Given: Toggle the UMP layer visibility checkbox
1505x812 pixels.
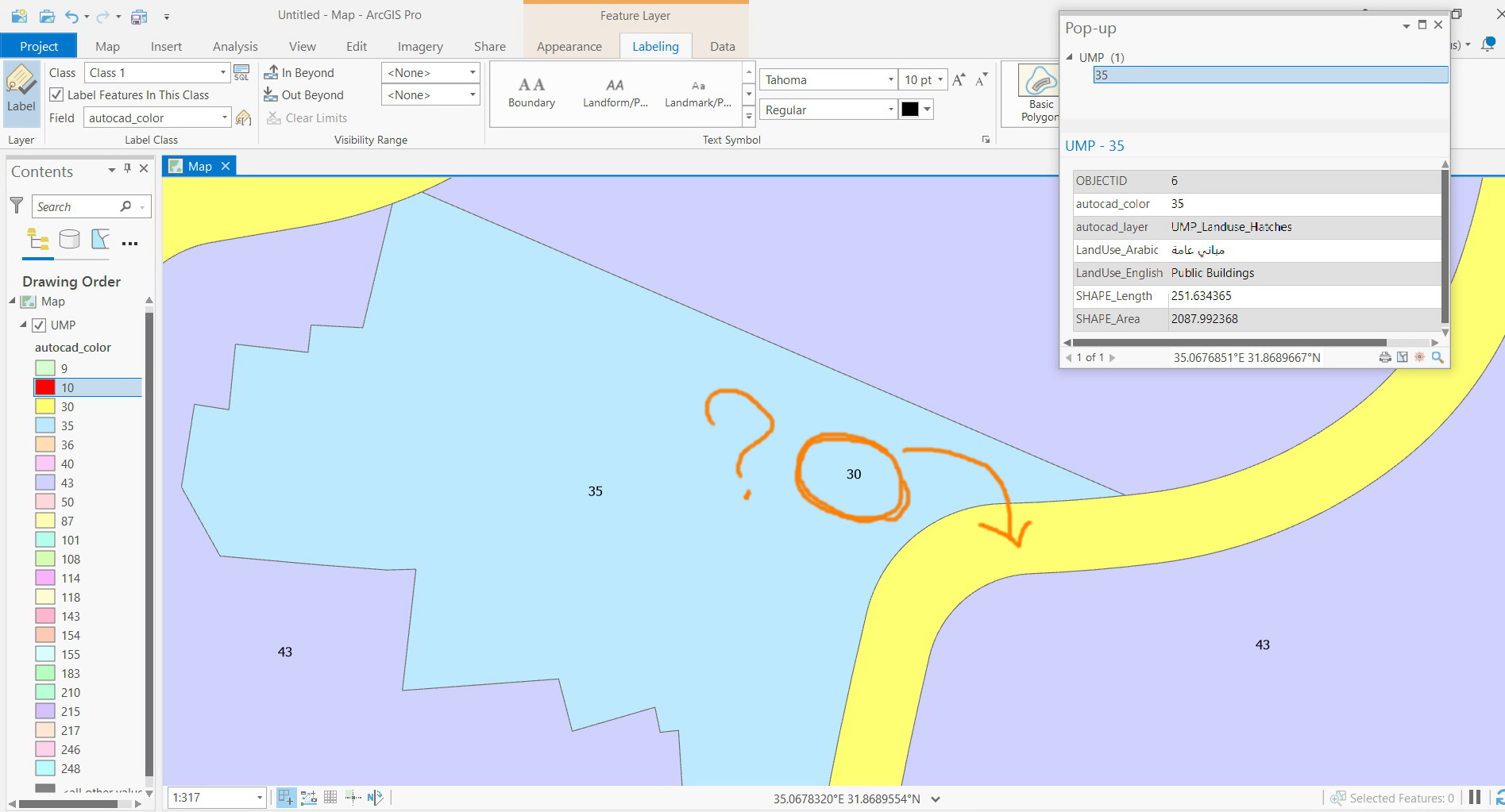Looking at the screenshot, I should click(x=39, y=325).
